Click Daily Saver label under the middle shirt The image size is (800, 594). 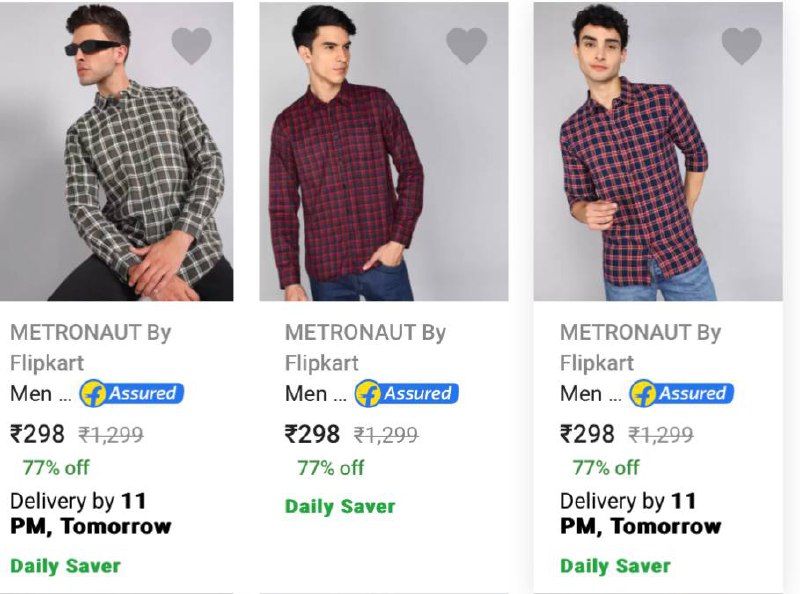pyautogui.click(x=340, y=507)
